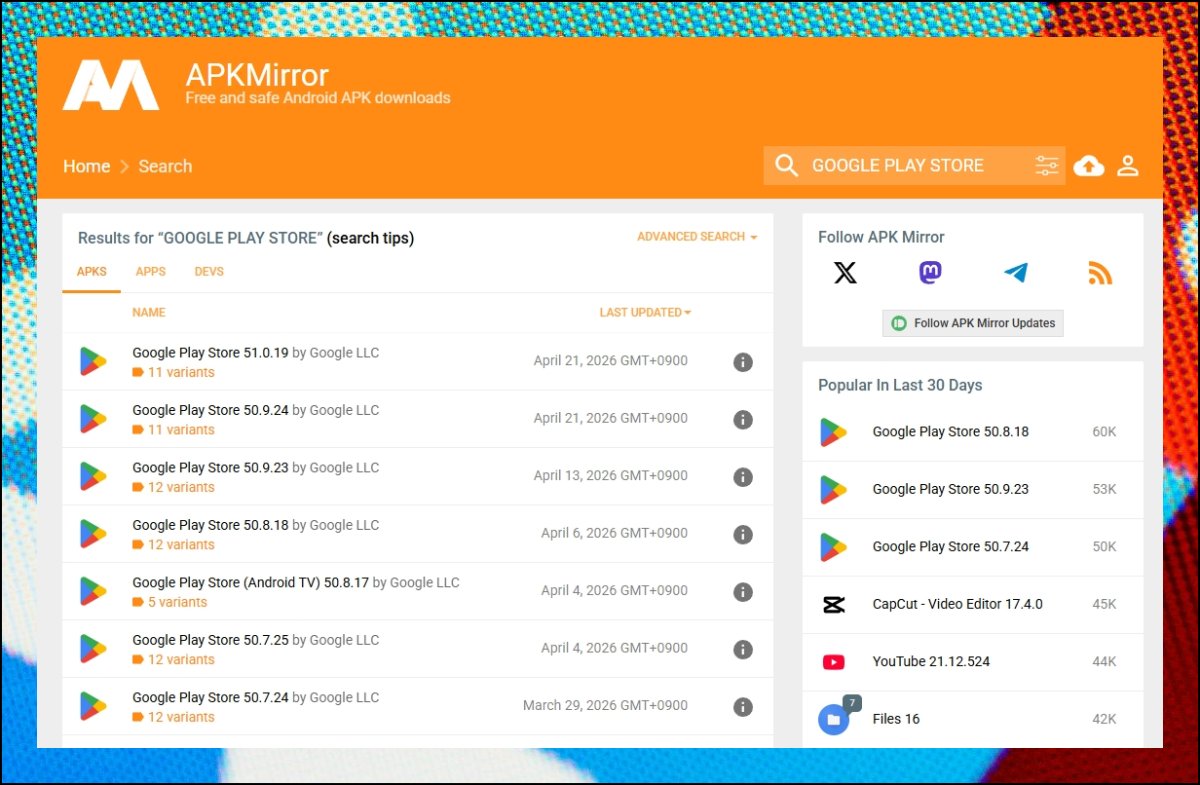Viewport: 1200px width, 785px height.
Task: Open the user account icon
Action: [1128, 166]
